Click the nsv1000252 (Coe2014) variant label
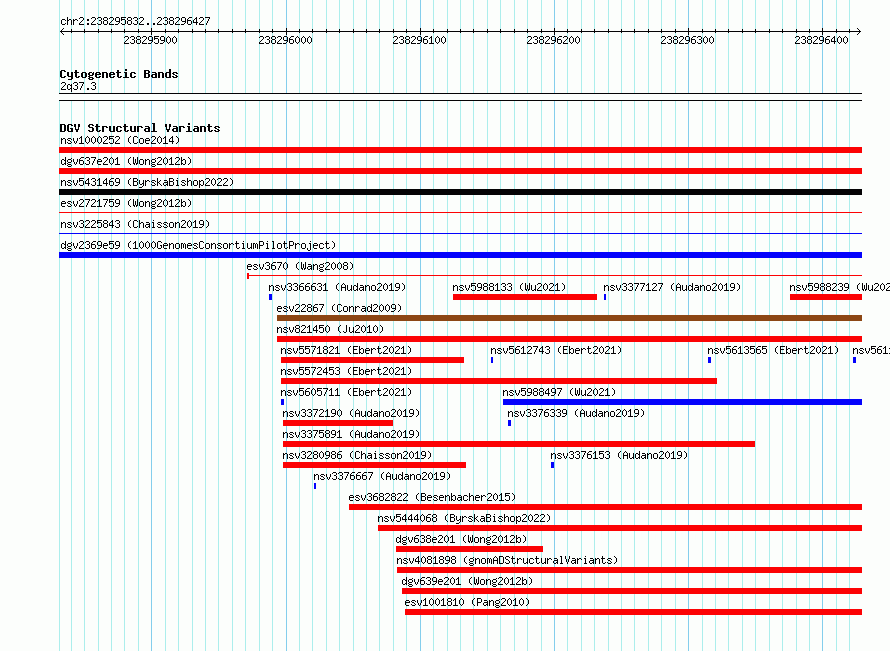 click(x=120, y=140)
